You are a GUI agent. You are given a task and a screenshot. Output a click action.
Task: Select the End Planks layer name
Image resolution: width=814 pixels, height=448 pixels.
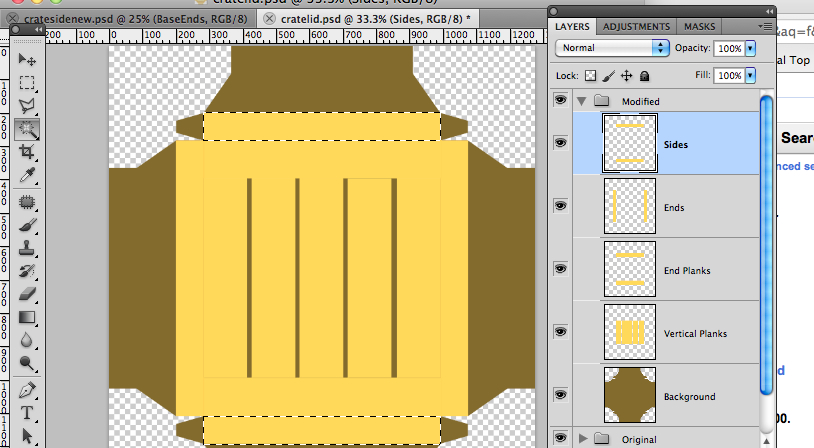(x=687, y=270)
